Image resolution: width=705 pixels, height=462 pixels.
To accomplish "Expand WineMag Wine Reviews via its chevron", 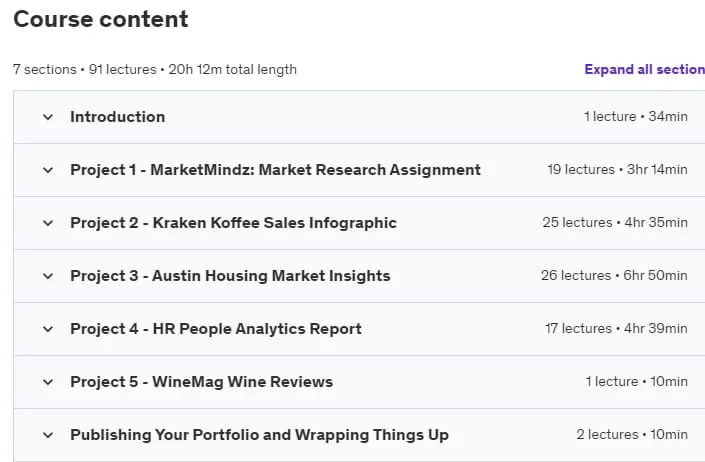I will (x=48, y=382).
